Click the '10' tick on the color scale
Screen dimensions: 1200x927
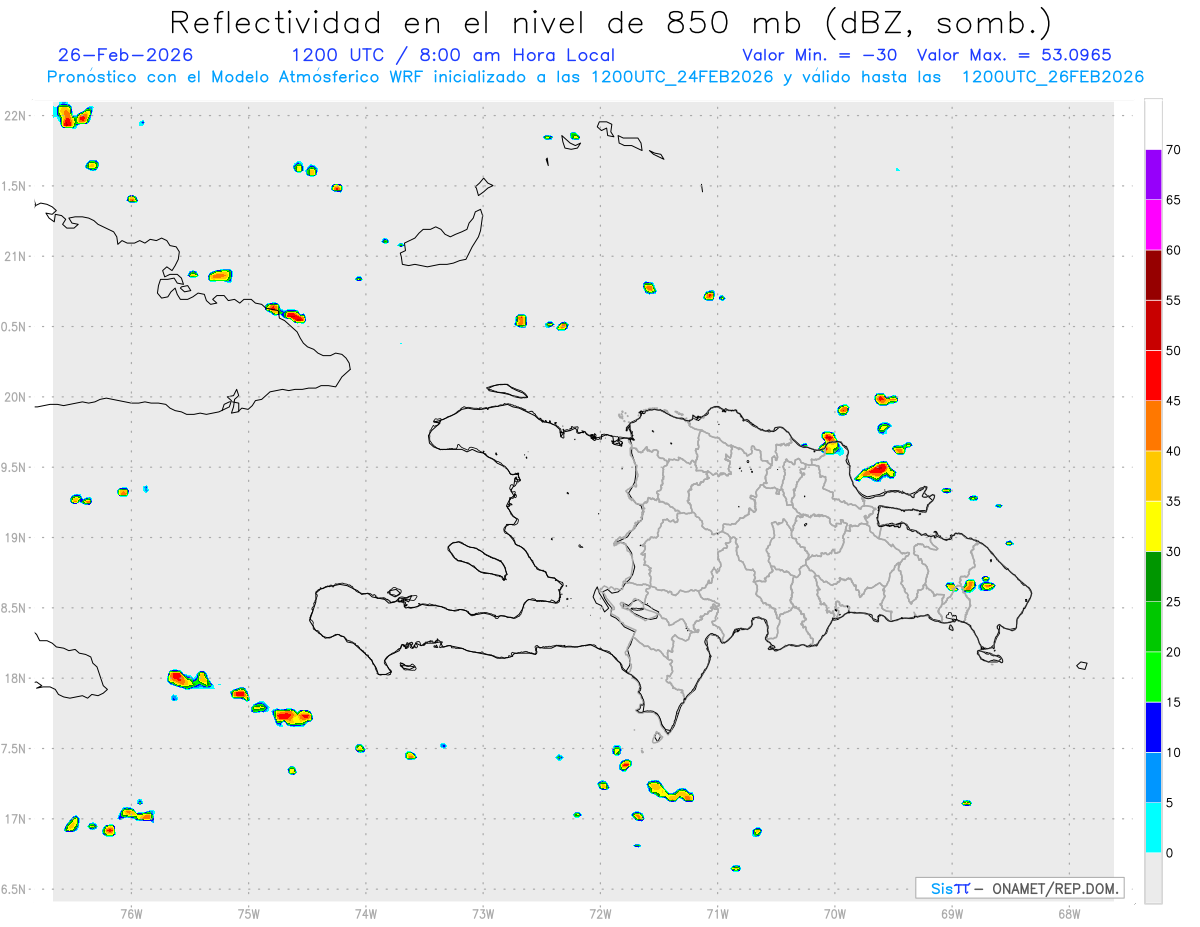[x=1173, y=753]
